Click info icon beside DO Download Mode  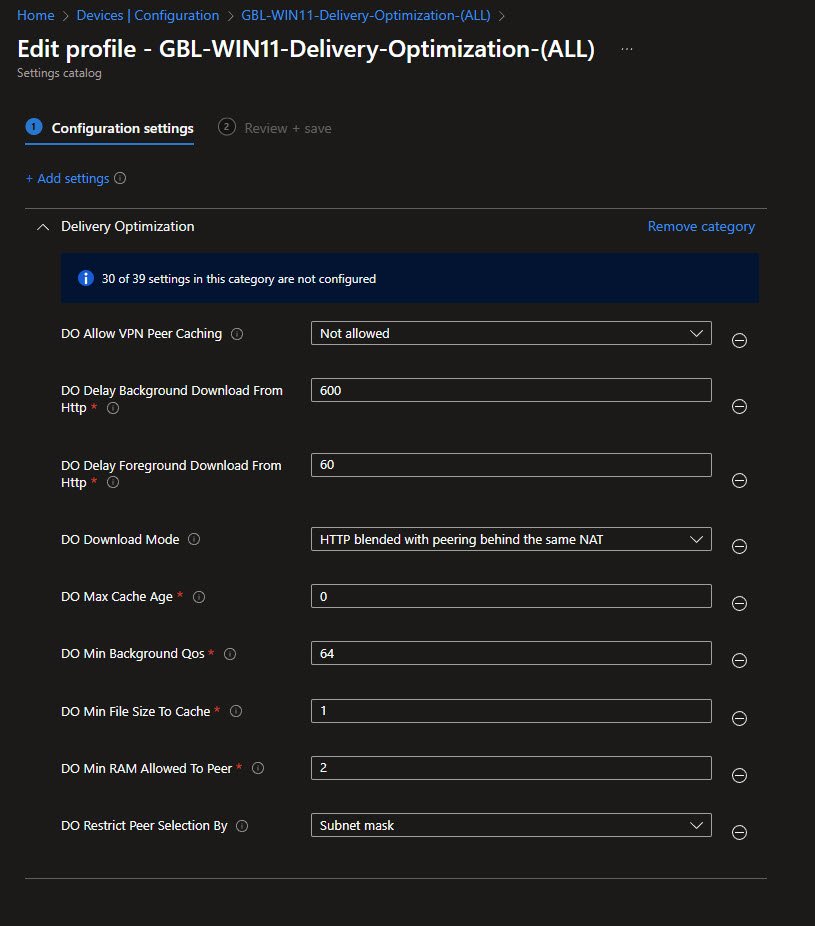point(194,539)
